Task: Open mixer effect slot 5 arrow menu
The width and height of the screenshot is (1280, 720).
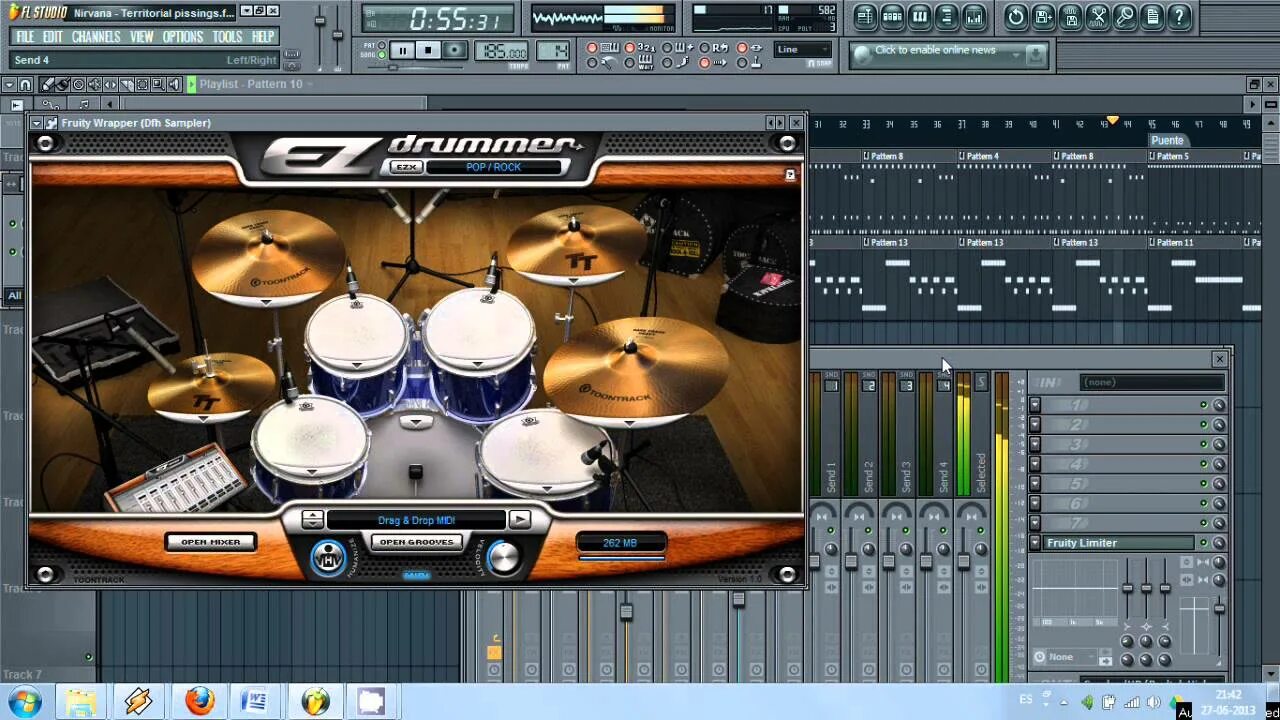Action: (1035, 483)
